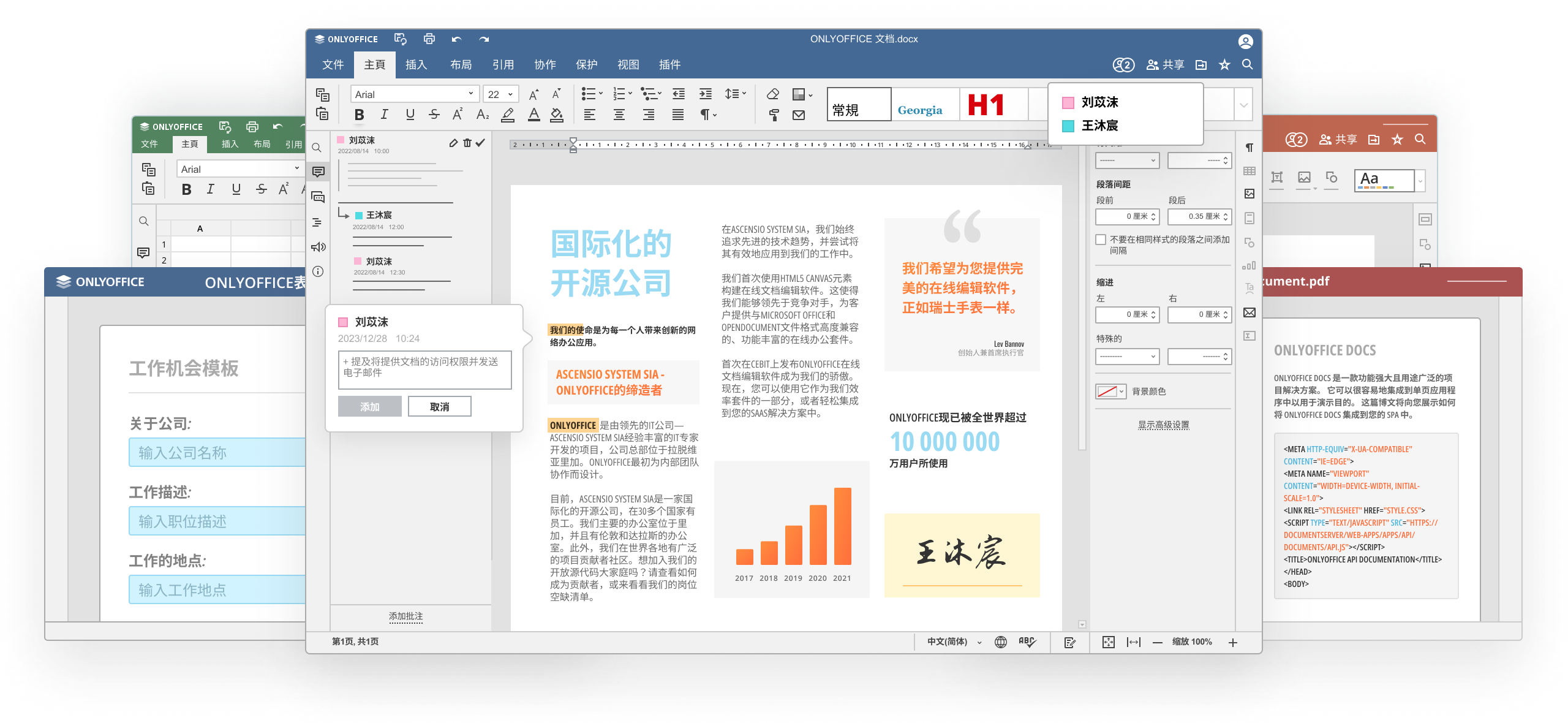Open the 协作 tab
Screen dimensions: 1568x723
tap(545, 65)
